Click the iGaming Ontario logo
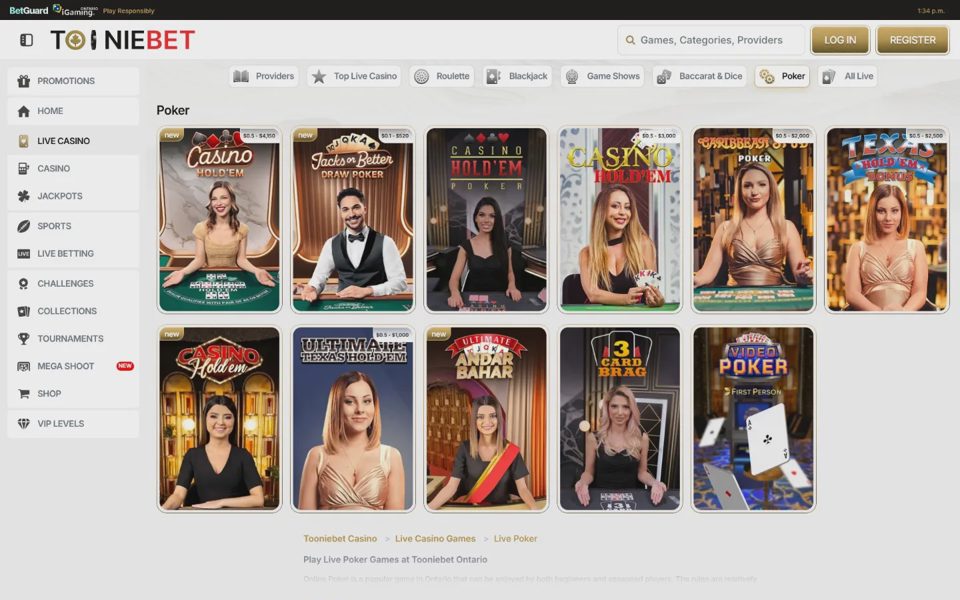This screenshot has width=960, height=600. pos(75,10)
